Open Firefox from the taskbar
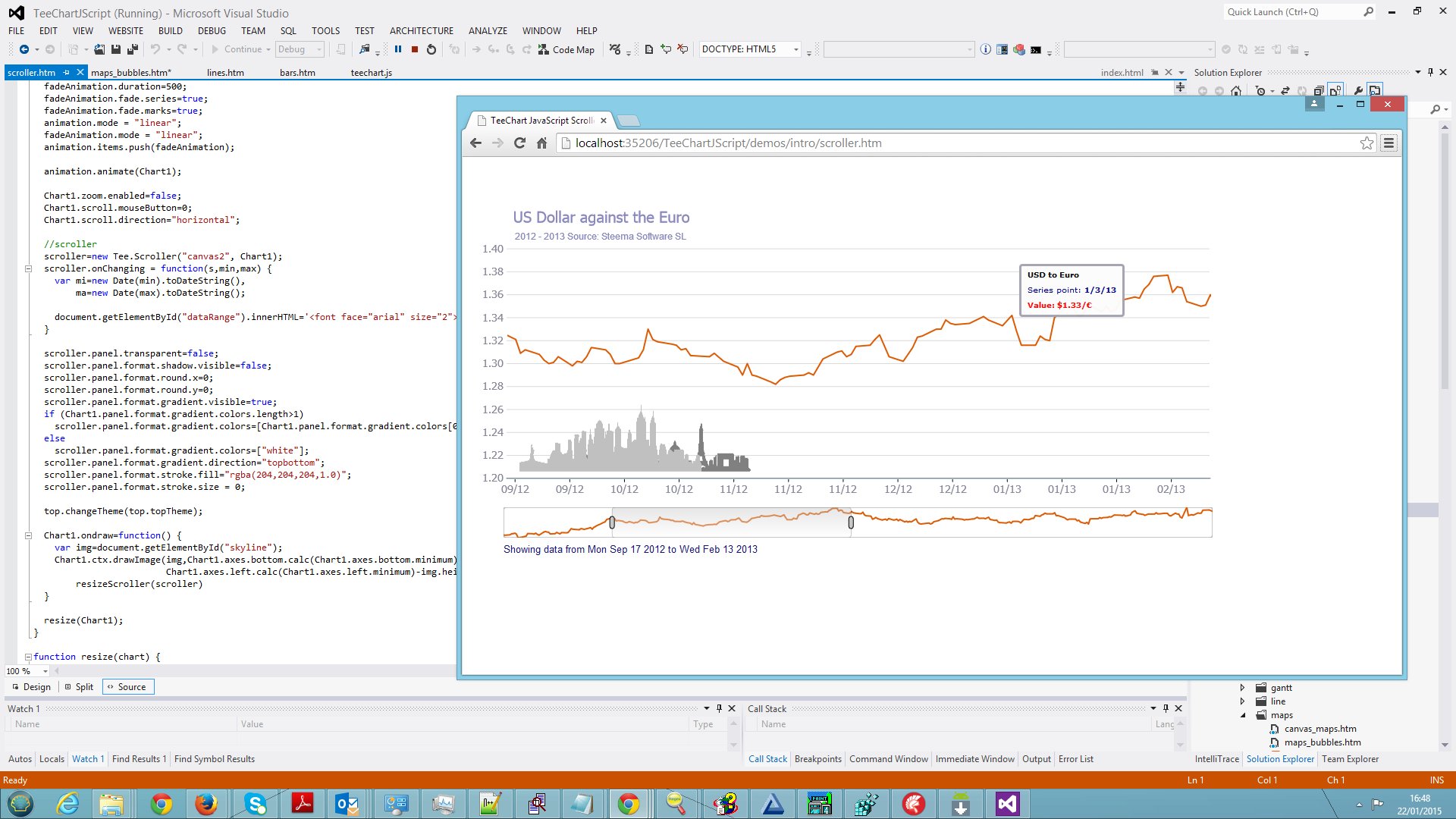Viewport: 1456px width, 819px height. [x=206, y=804]
